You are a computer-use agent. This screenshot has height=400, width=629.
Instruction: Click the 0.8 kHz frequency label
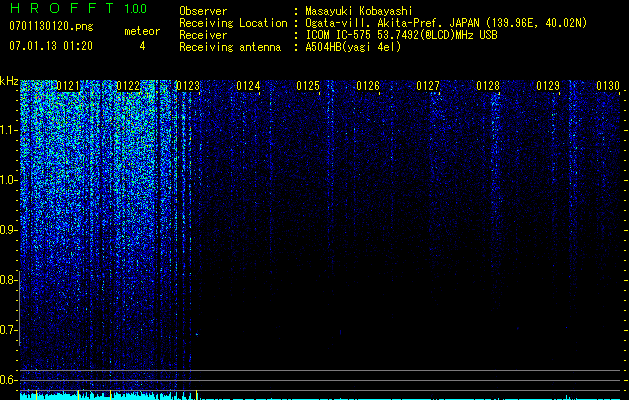[x=8, y=280]
